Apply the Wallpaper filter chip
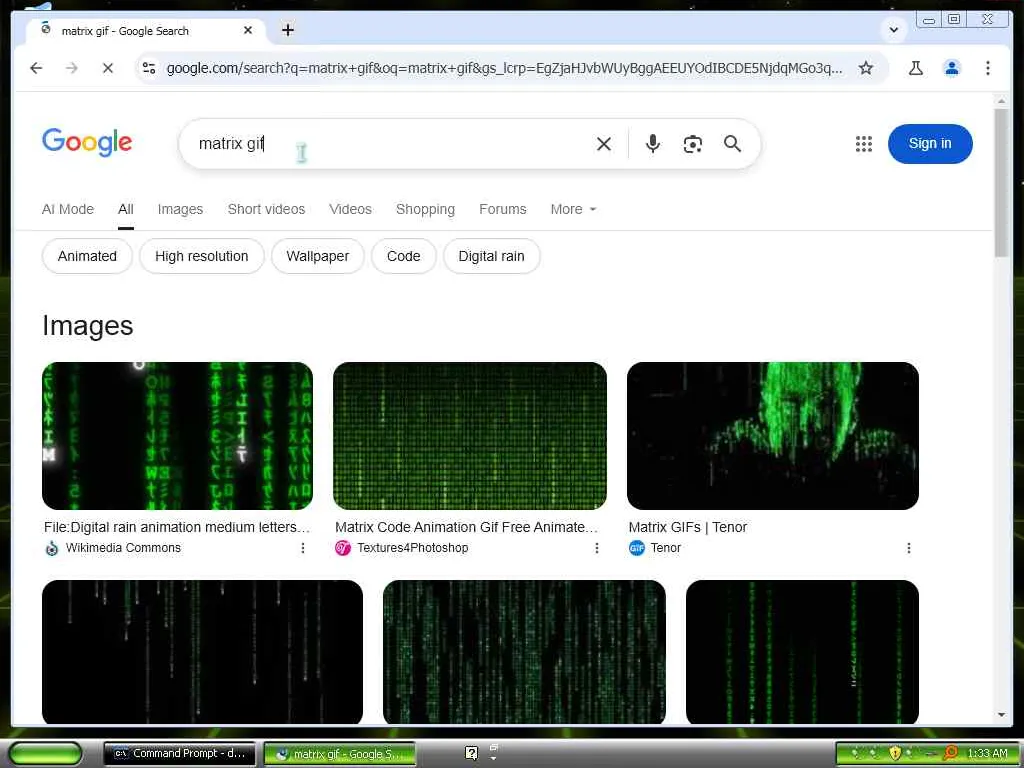This screenshot has width=1024, height=768. point(317,256)
